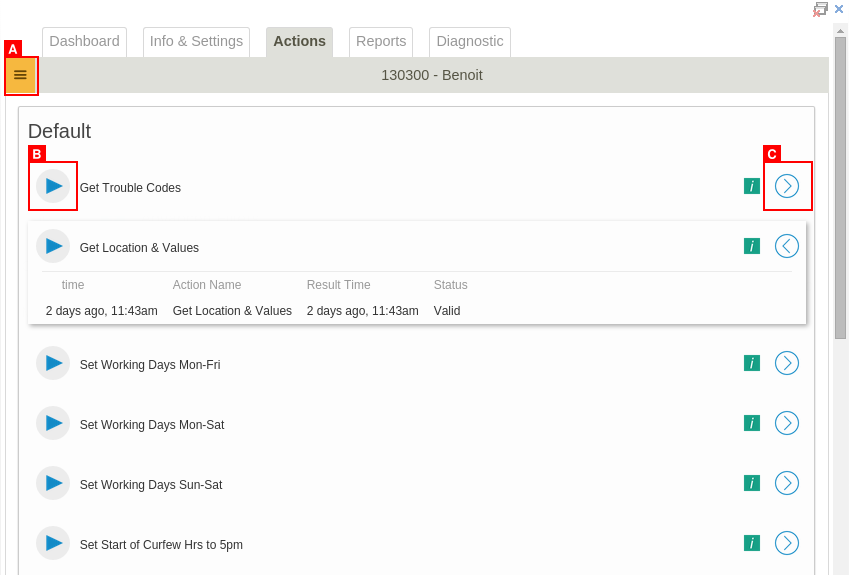The image size is (849, 575).
Task: Click 'Set Start of Curfew Hrs to 5pm' label
Action: [161, 545]
